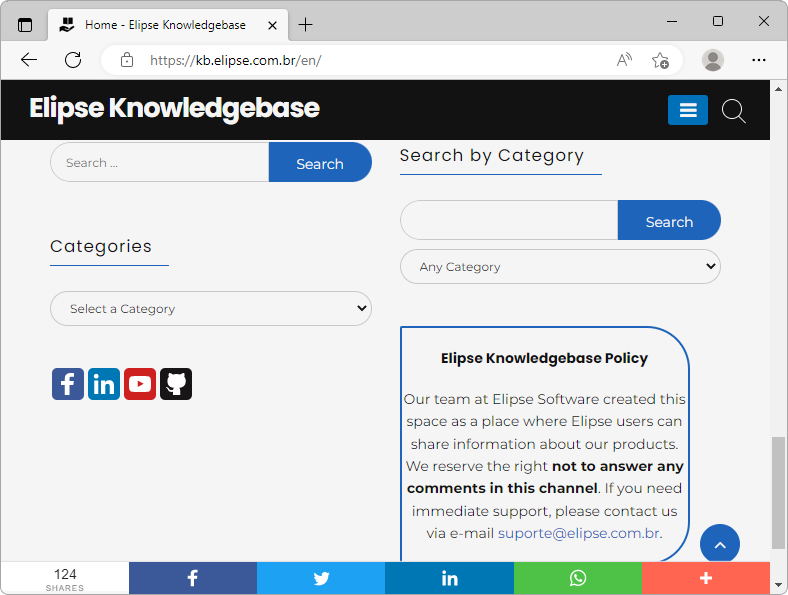
Task: Email suporte@elipse.com.br link
Action: [578, 533]
